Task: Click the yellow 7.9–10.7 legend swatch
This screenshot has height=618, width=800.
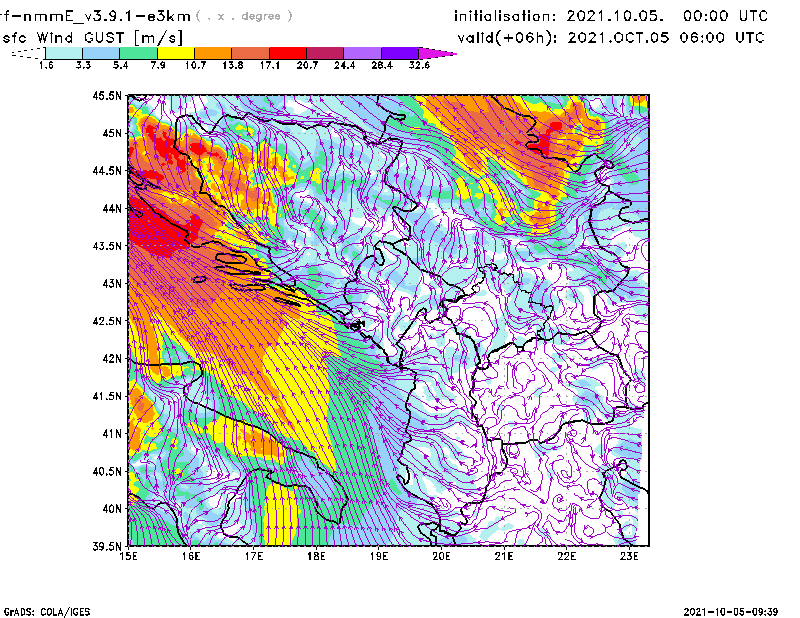Action: click(176, 53)
